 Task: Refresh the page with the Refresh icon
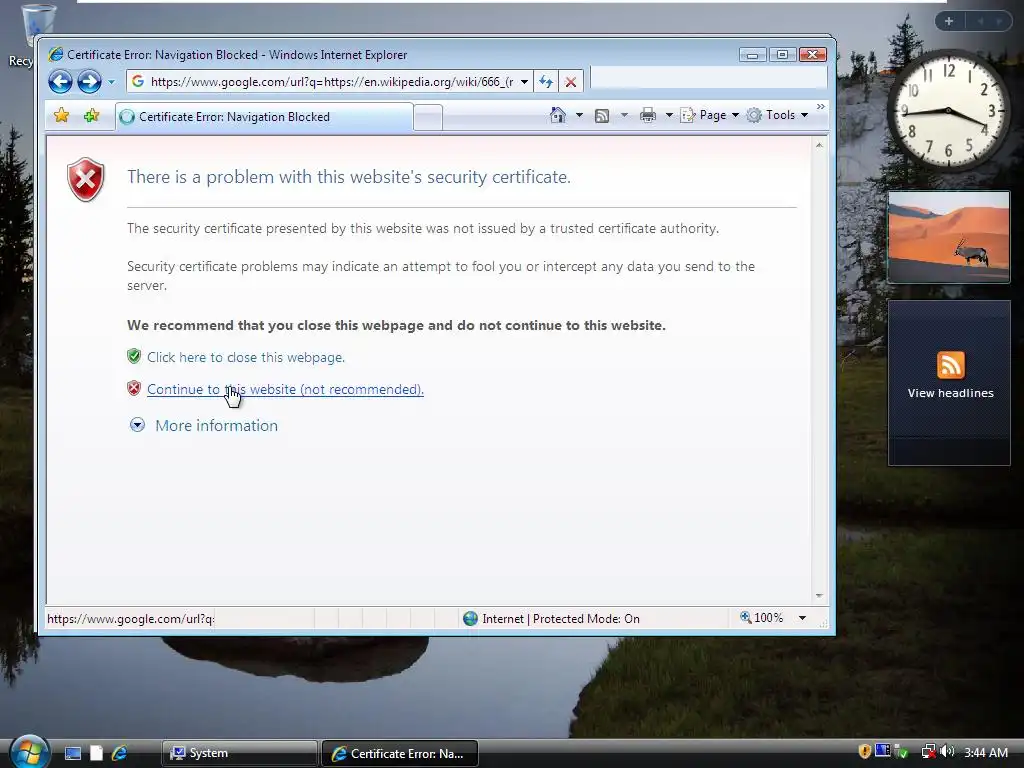546,82
